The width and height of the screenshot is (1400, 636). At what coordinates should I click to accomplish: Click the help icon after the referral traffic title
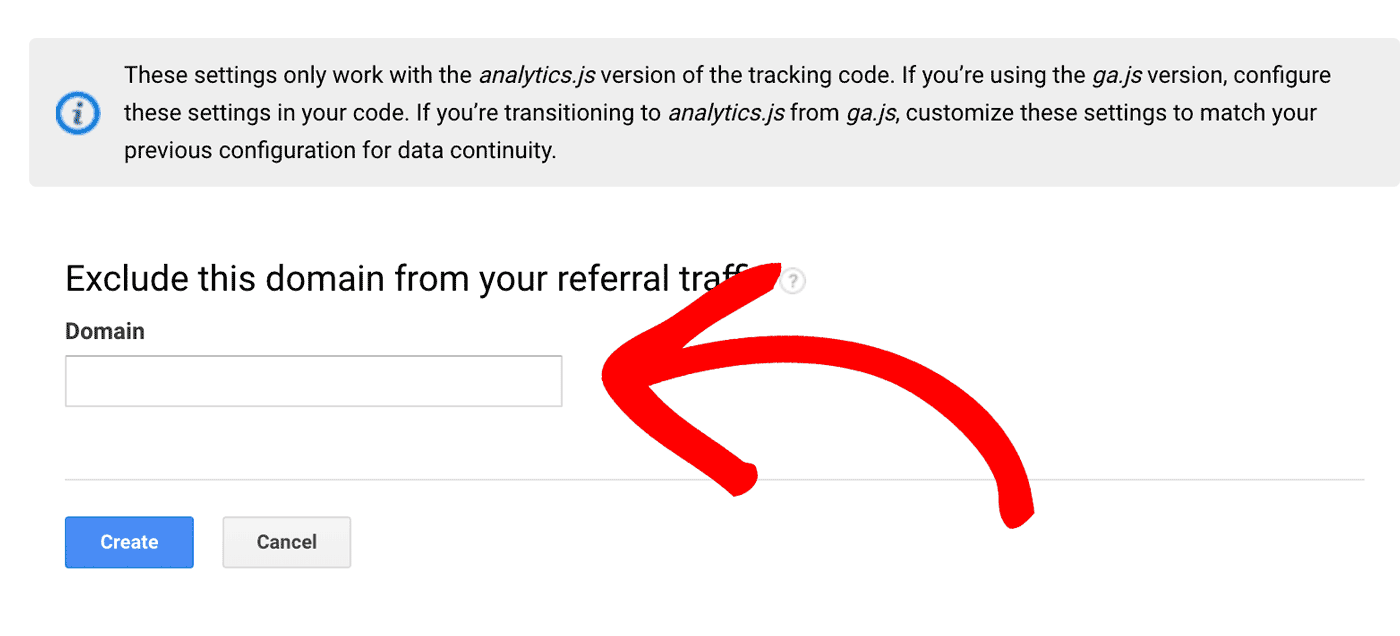click(x=793, y=282)
